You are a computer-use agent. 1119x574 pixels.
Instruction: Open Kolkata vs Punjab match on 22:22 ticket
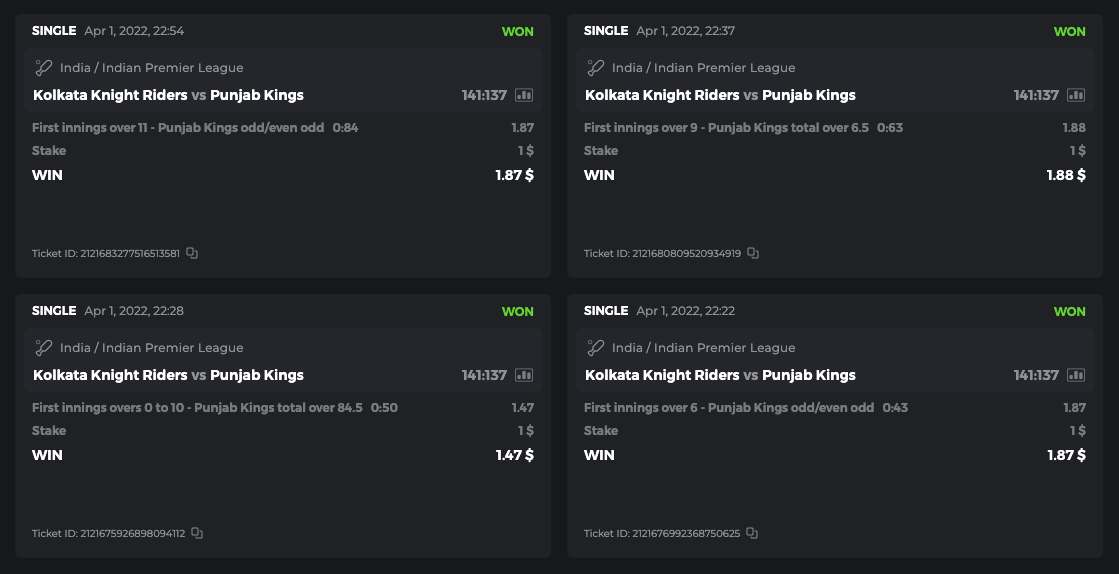(720, 375)
